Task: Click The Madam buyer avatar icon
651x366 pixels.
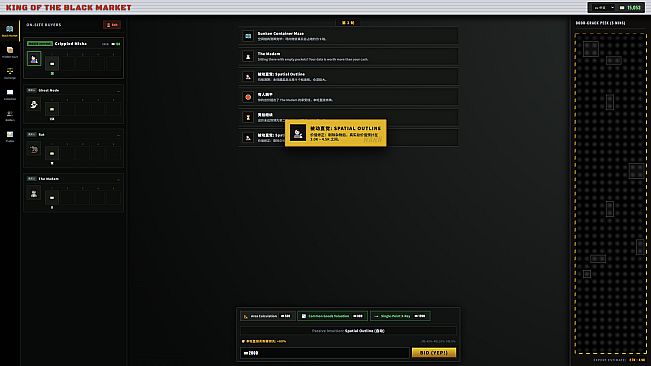Action: [34, 193]
